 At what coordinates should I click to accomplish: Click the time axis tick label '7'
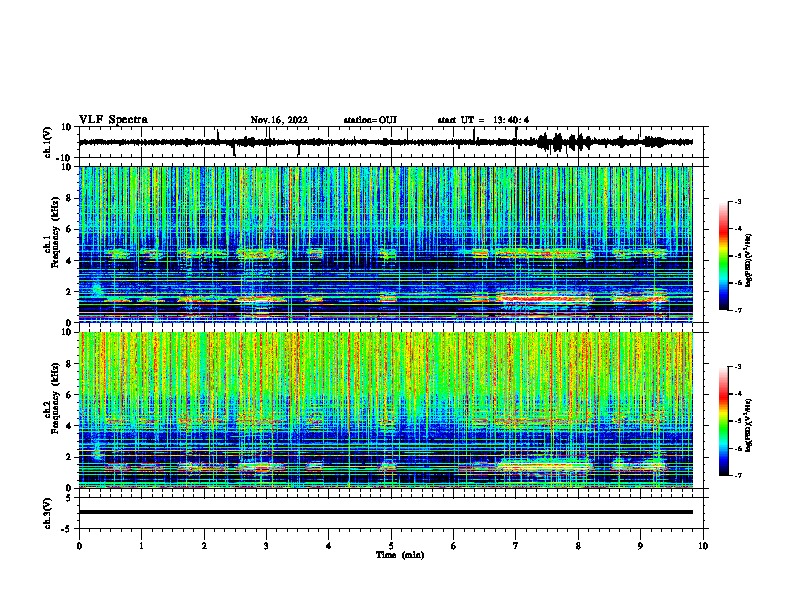(516, 546)
